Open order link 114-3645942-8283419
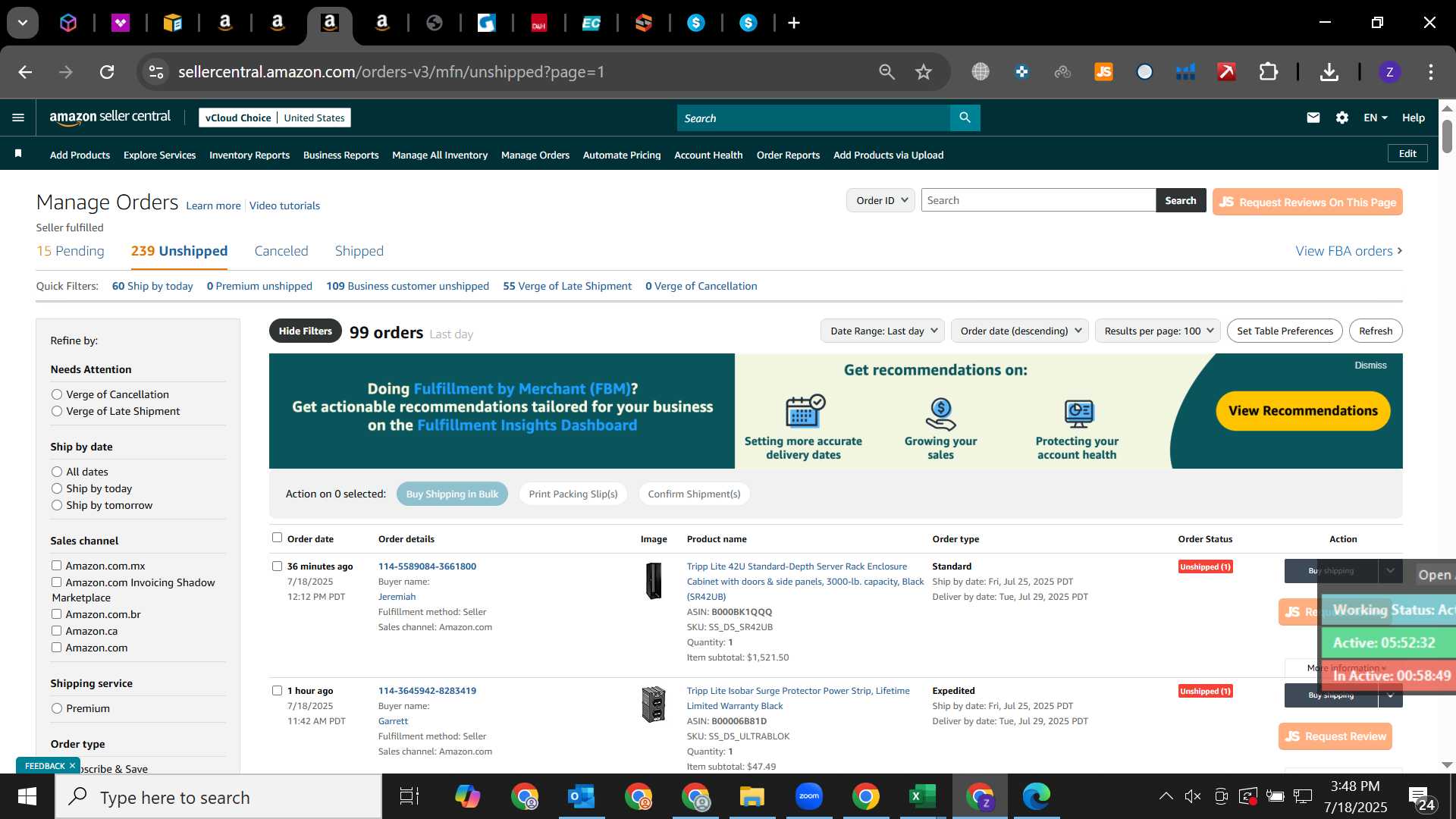 [x=427, y=690]
